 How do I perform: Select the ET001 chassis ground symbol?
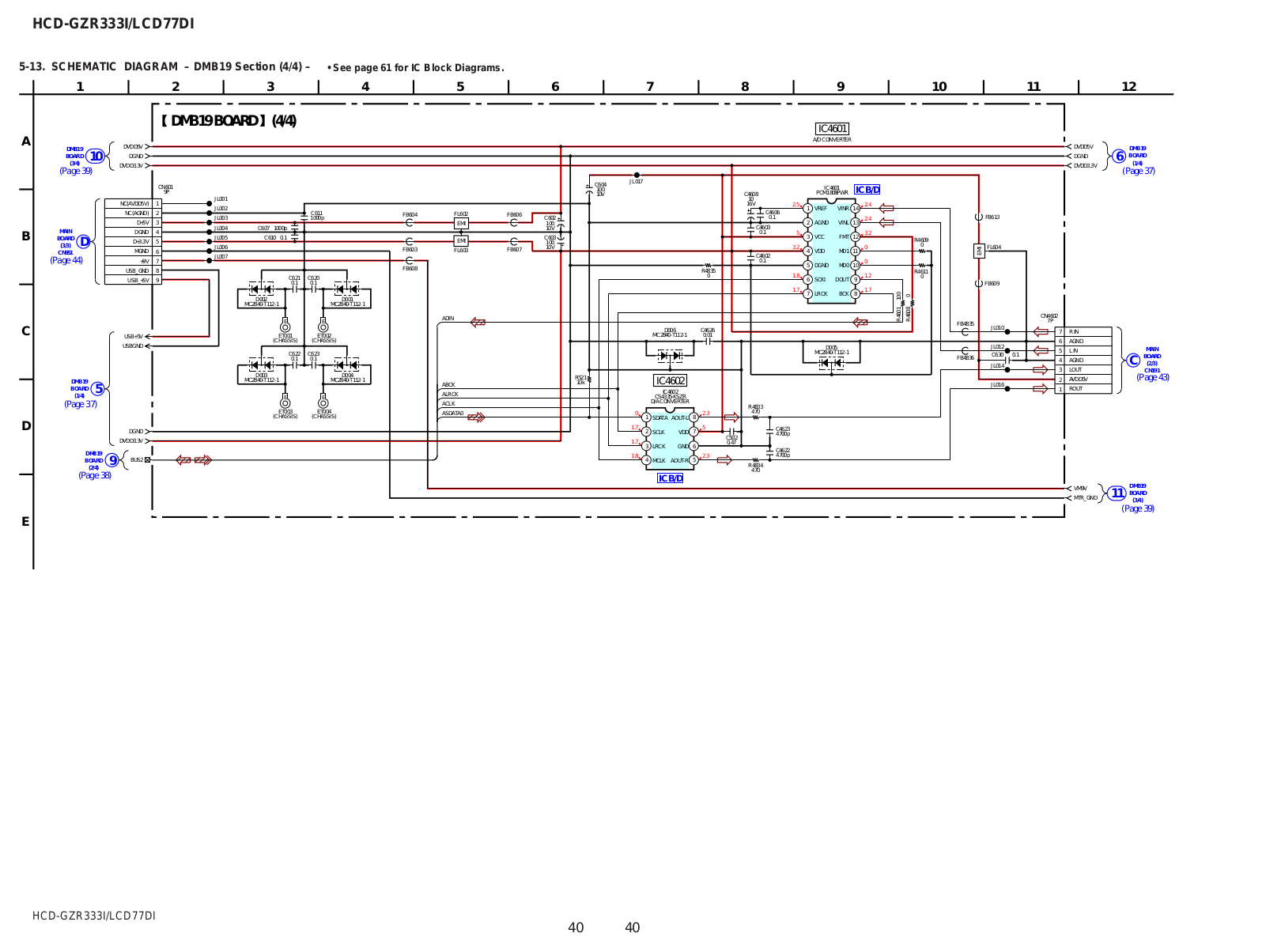285,326
